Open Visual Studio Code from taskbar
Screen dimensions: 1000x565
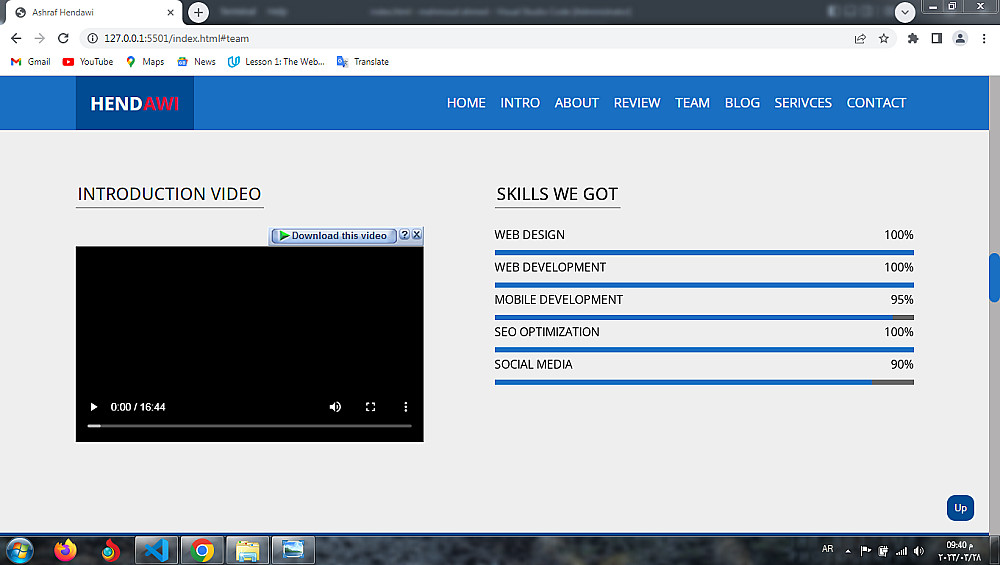pyautogui.click(x=156, y=550)
